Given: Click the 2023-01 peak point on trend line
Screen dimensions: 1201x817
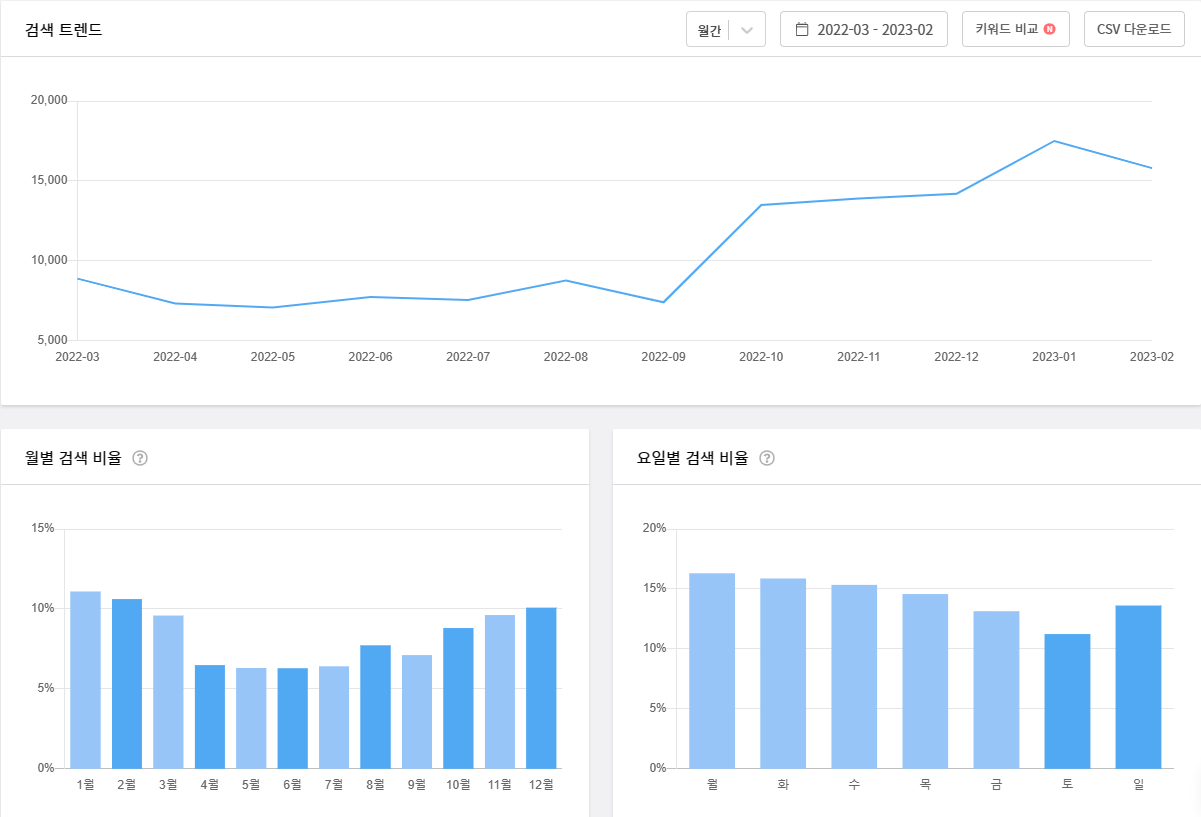Looking at the screenshot, I should pos(1054,141).
